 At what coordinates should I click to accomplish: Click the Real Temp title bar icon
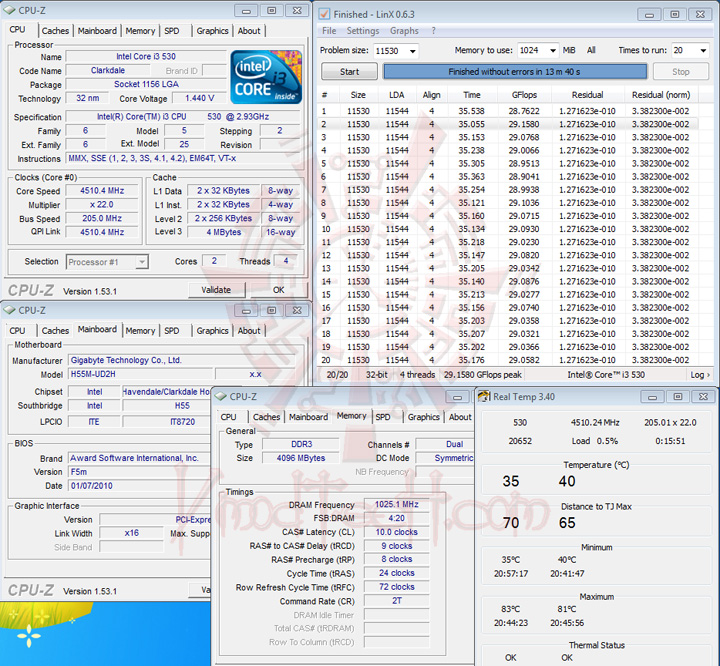[x=484, y=396]
